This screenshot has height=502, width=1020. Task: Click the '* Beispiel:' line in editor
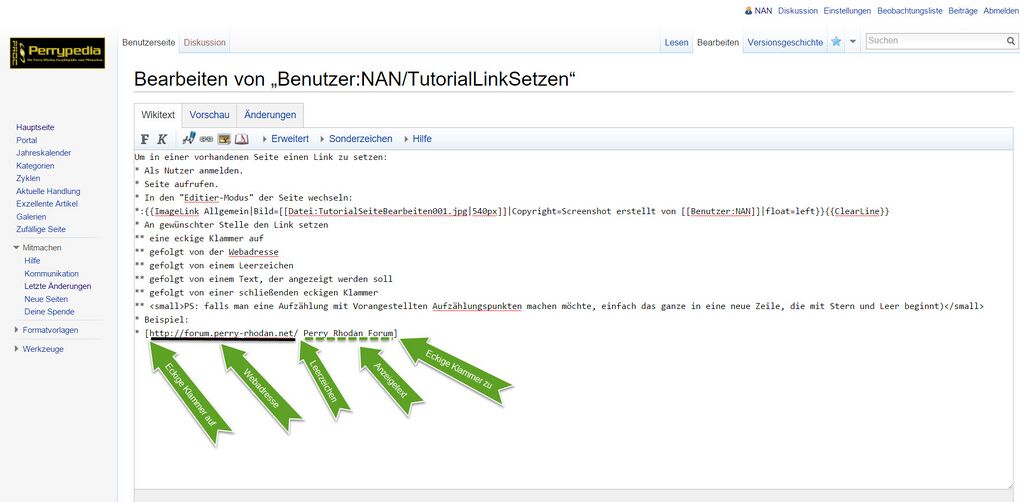point(161,320)
